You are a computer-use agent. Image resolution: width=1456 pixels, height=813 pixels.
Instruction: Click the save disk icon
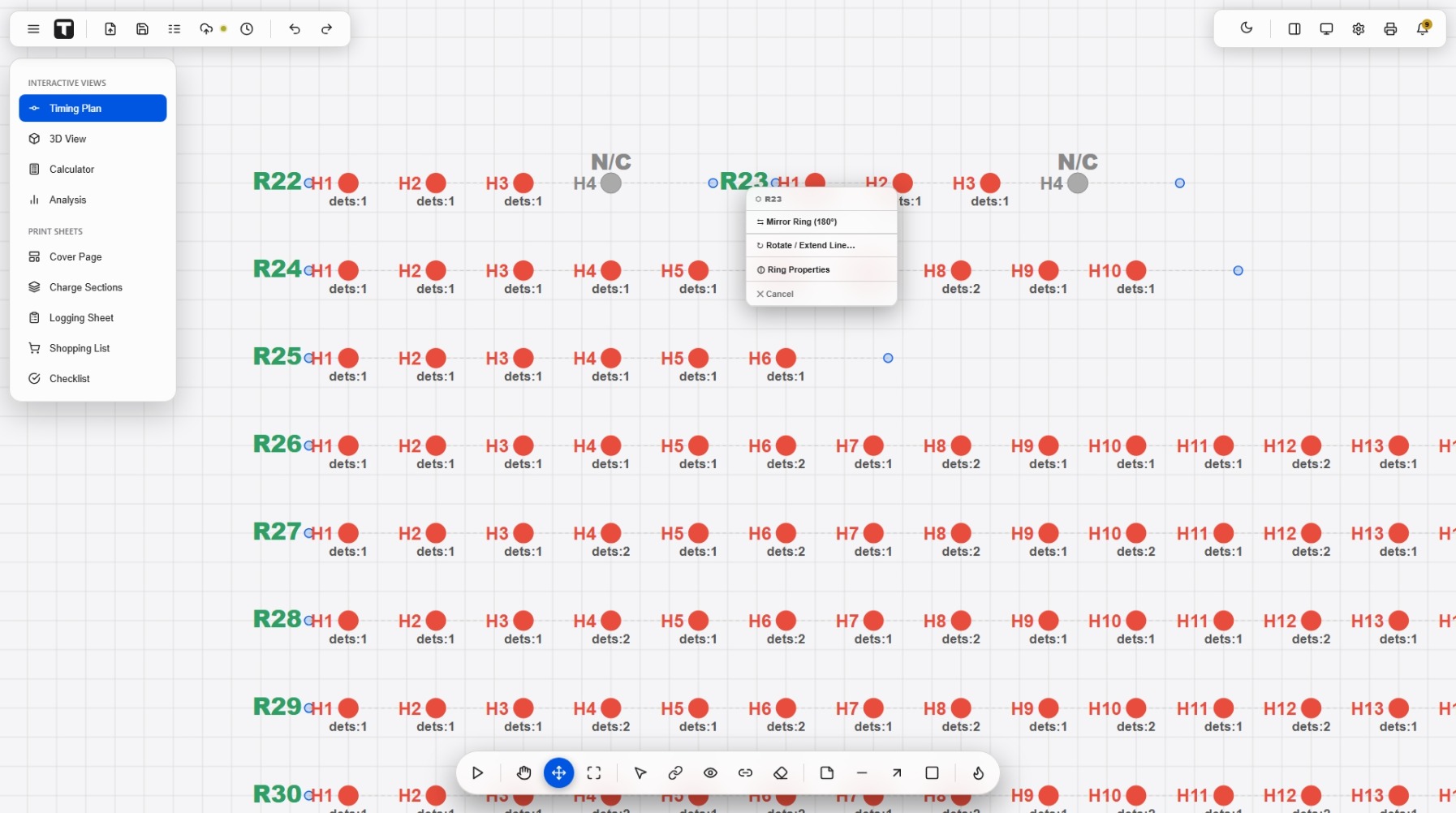pos(142,29)
